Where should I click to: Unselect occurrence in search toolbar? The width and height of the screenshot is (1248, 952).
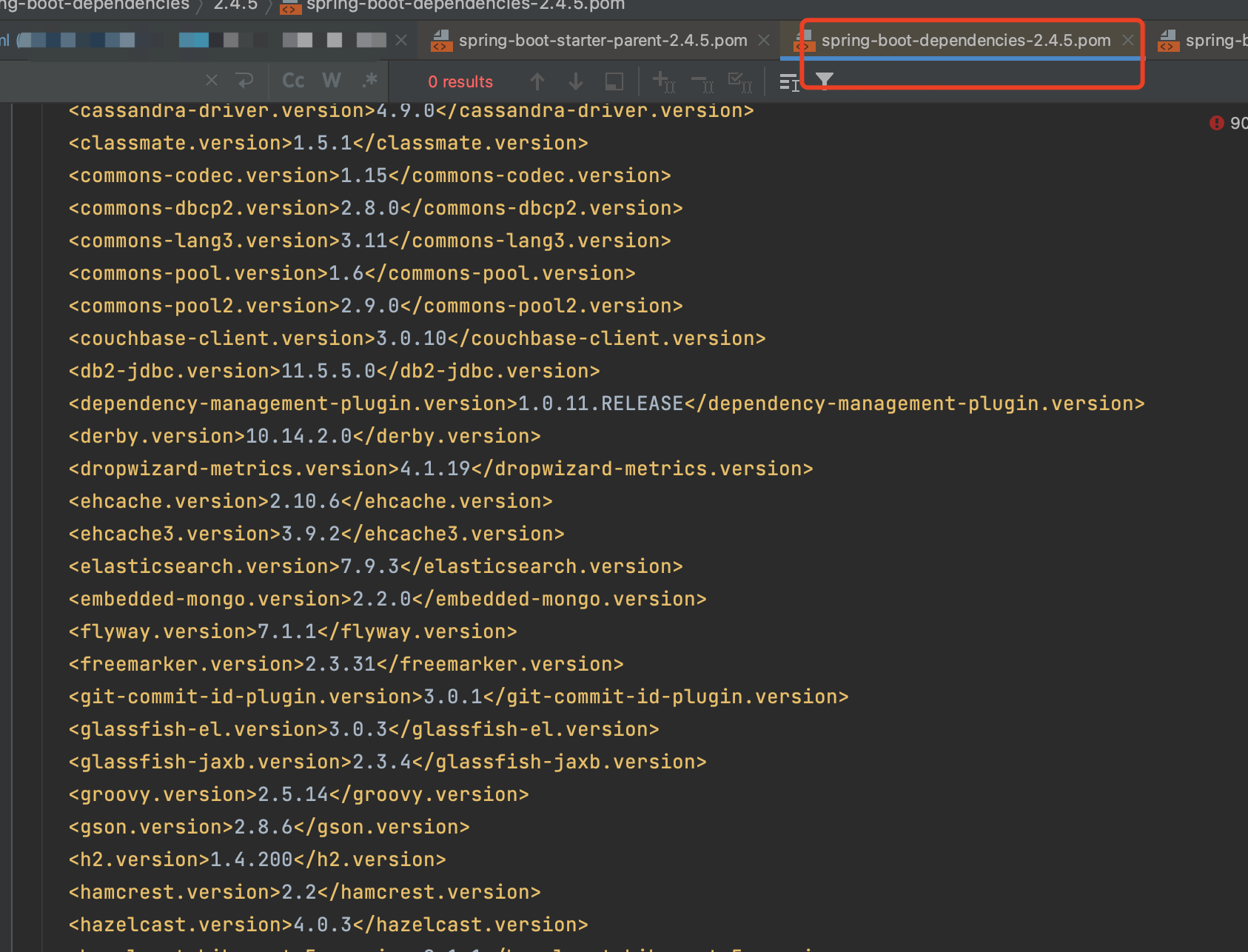coord(702,81)
